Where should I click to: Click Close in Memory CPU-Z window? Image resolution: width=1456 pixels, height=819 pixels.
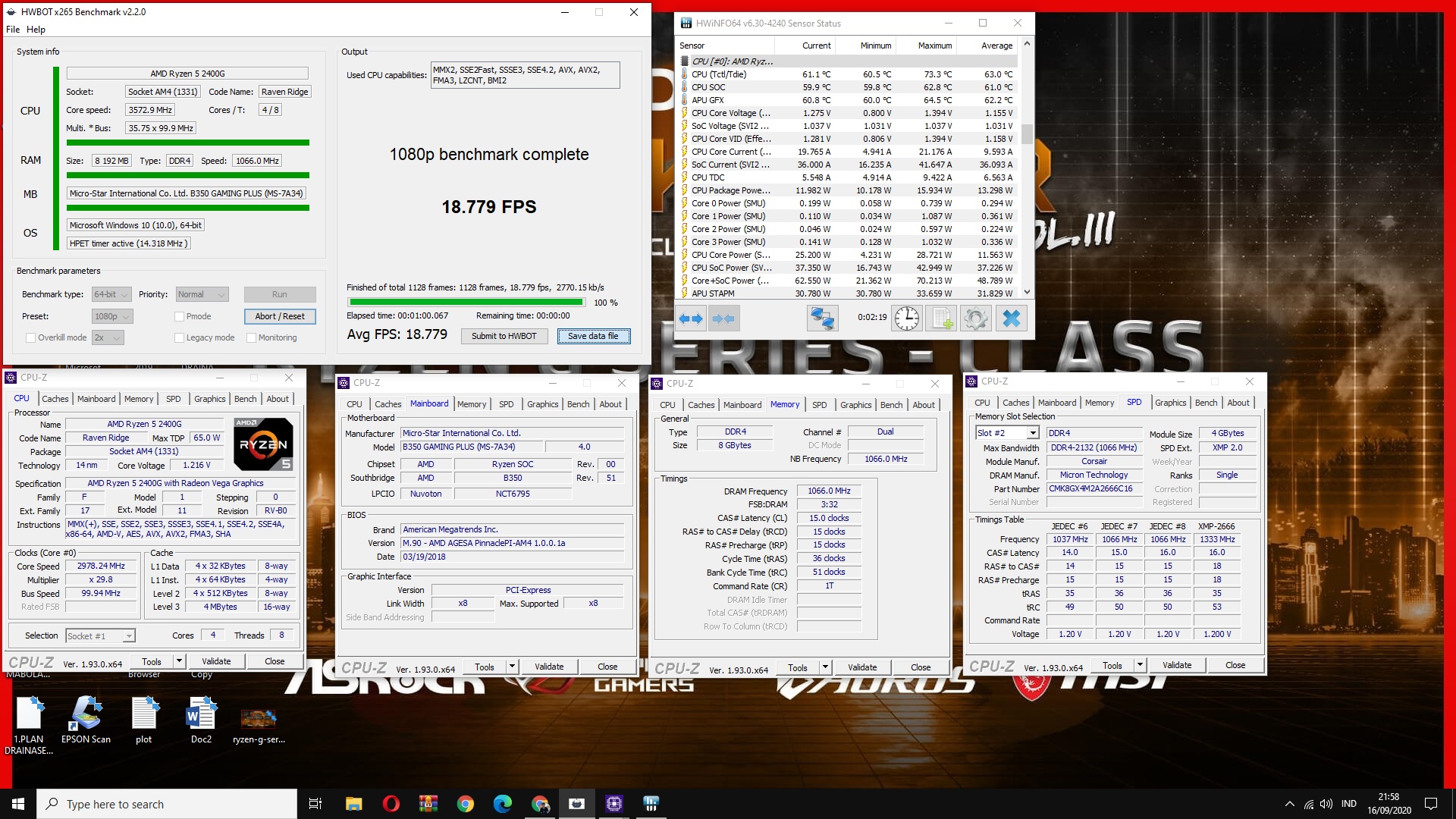(x=921, y=667)
